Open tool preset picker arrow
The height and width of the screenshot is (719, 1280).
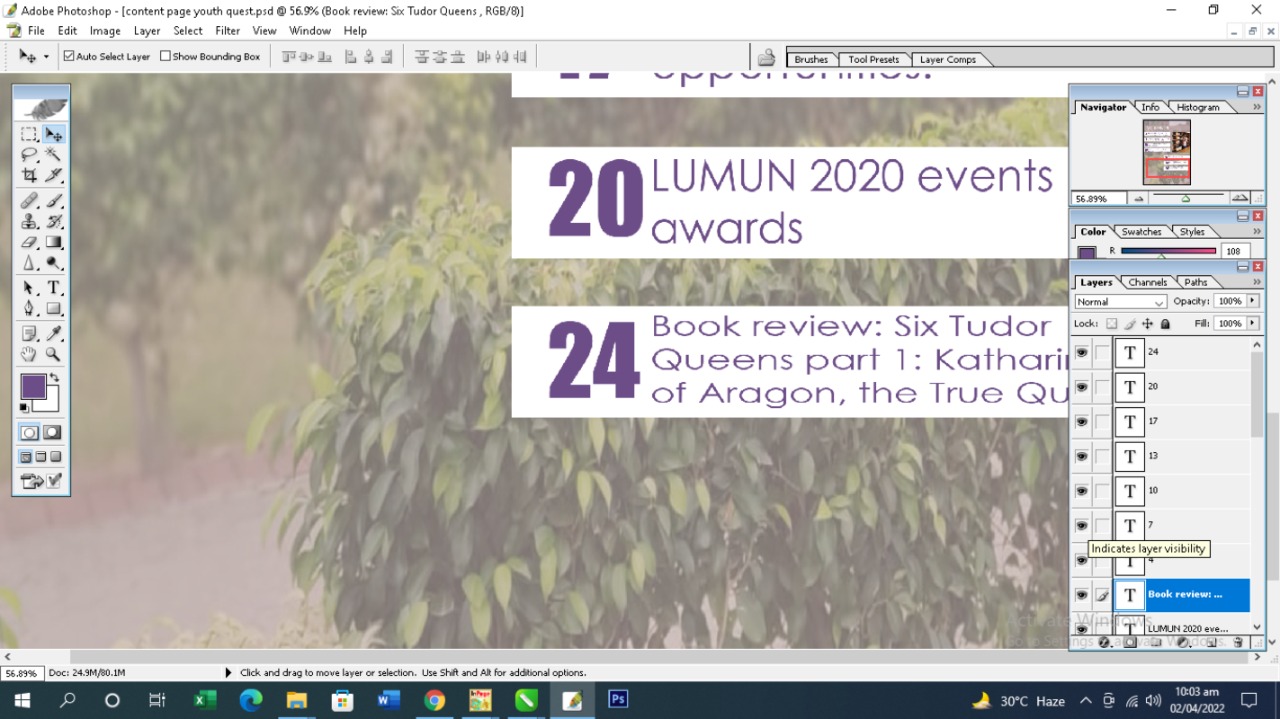(x=46, y=57)
